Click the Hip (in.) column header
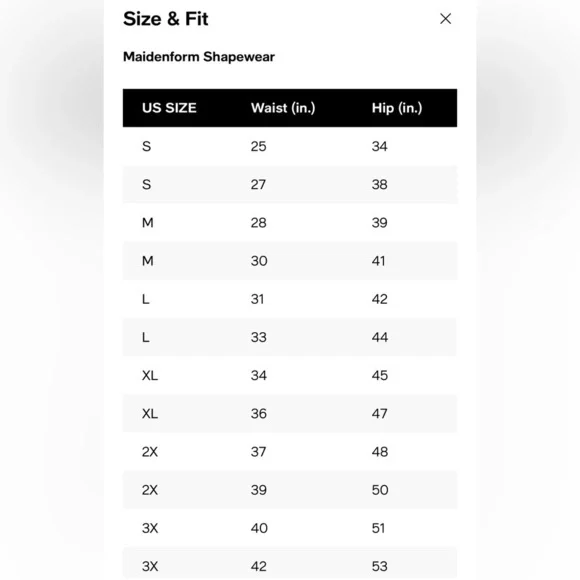The image size is (580, 580). tap(397, 108)
